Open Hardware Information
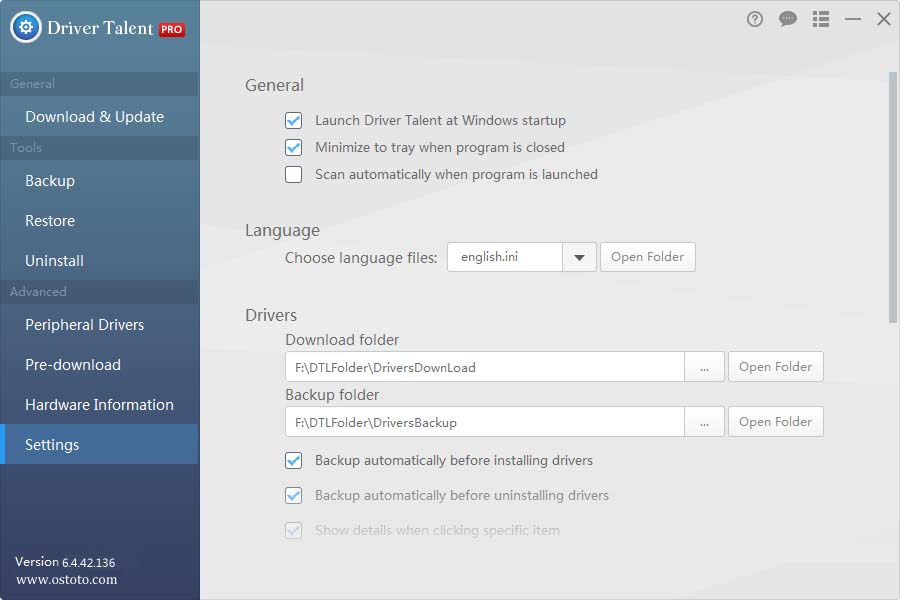The image size is (900, 600). [x=100, y=405]
